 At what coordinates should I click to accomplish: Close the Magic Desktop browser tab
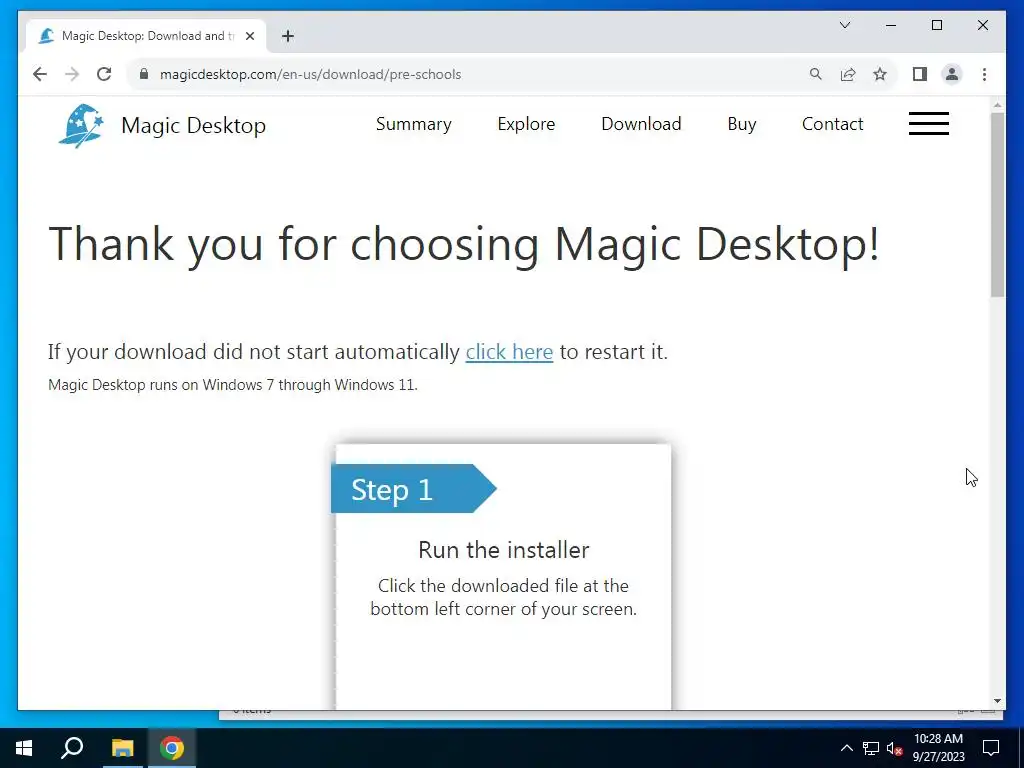click(249, 36)
